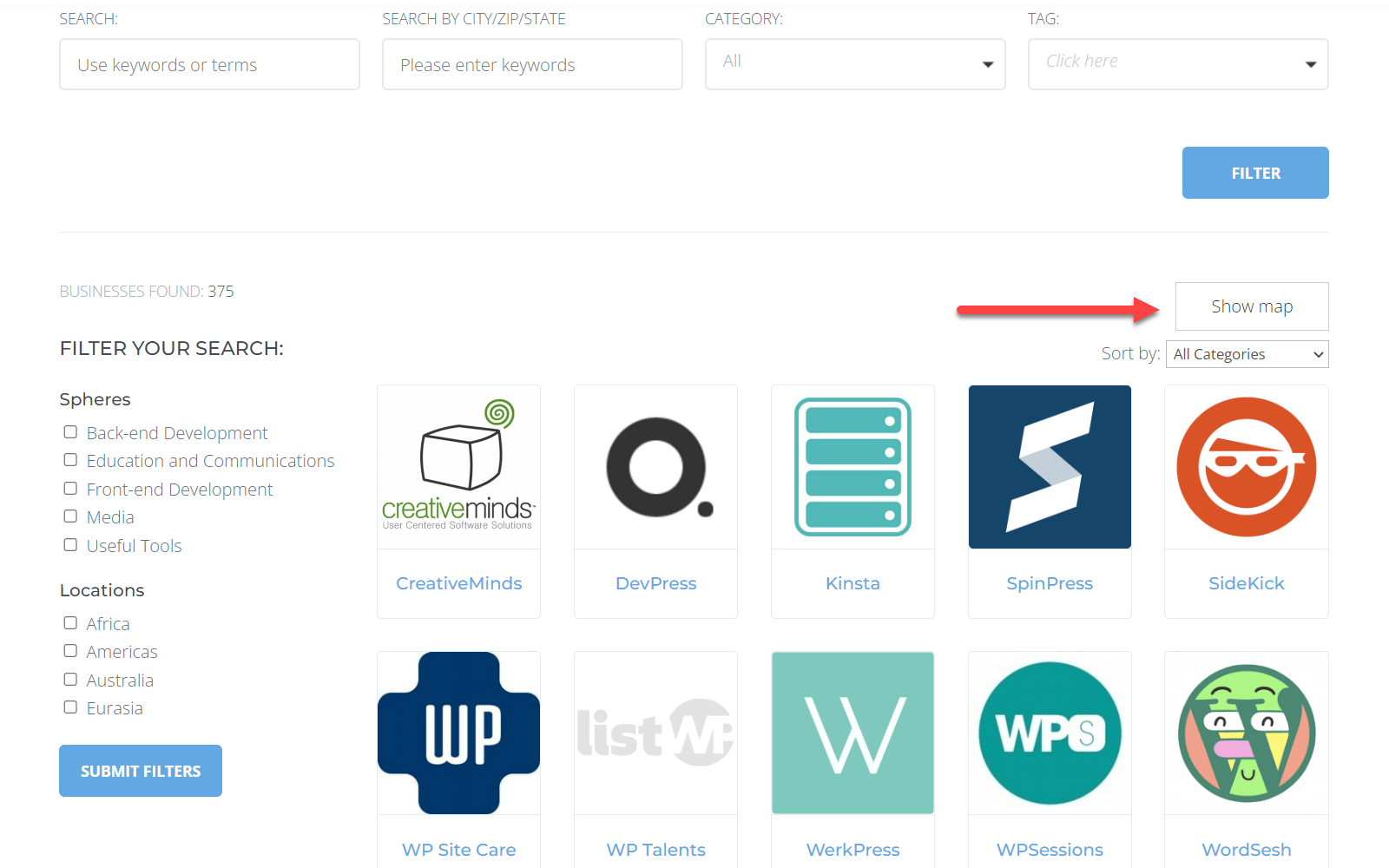This screenshot has width=1389, height=868.
Task: Open the WP Site Care cross logo
Action: point(458,733)
